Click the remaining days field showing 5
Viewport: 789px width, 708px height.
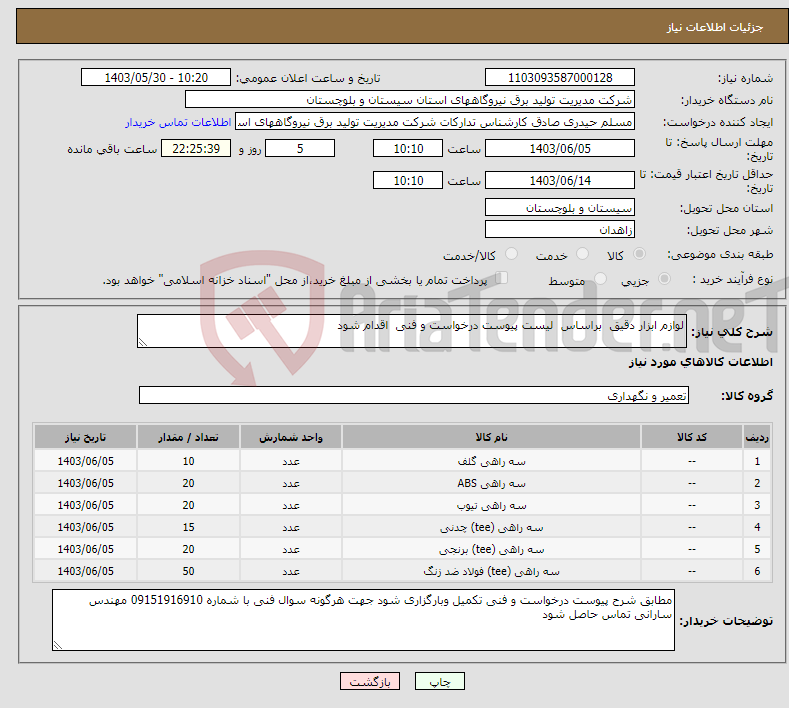[x=300, y=148]
